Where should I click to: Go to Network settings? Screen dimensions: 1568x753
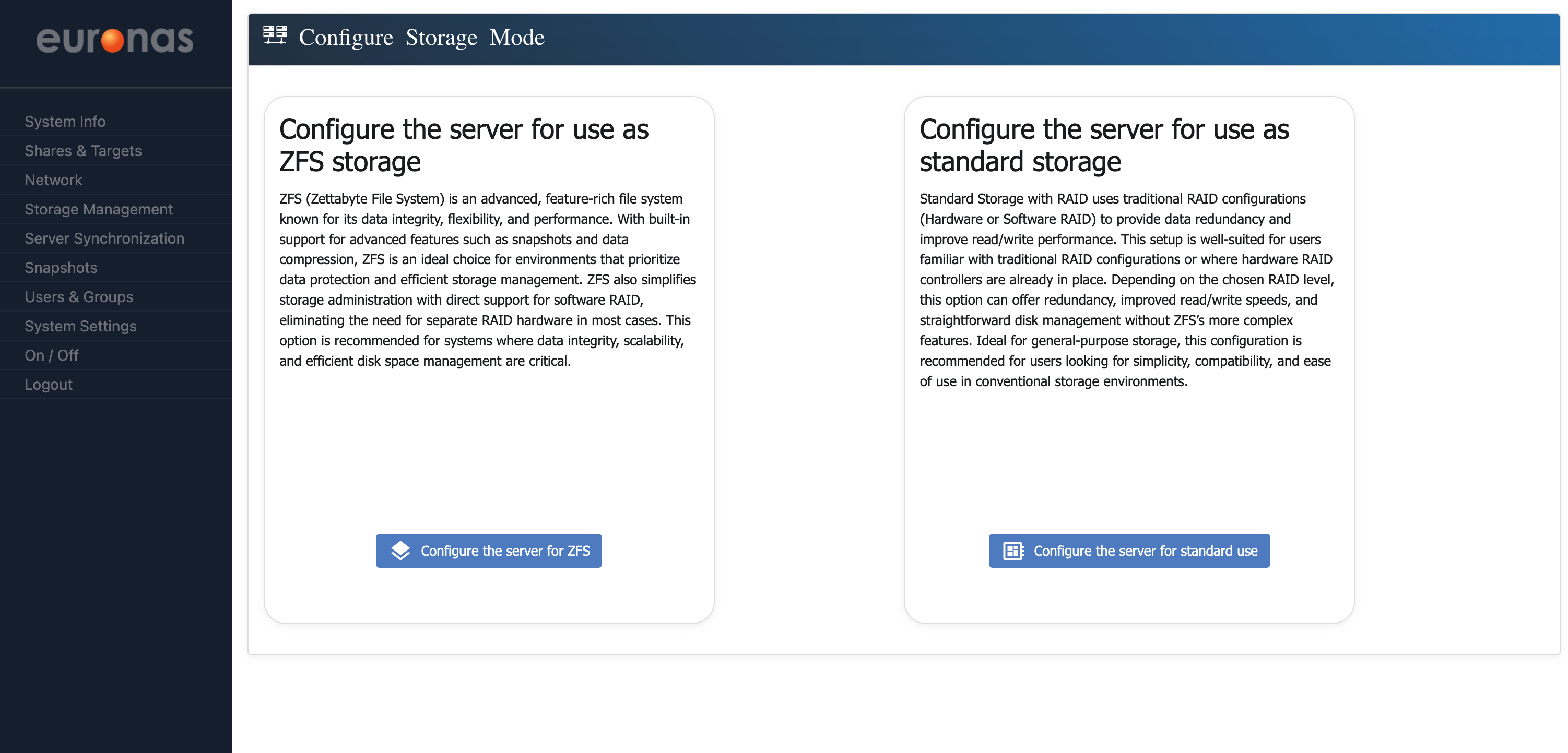point(53,180)
